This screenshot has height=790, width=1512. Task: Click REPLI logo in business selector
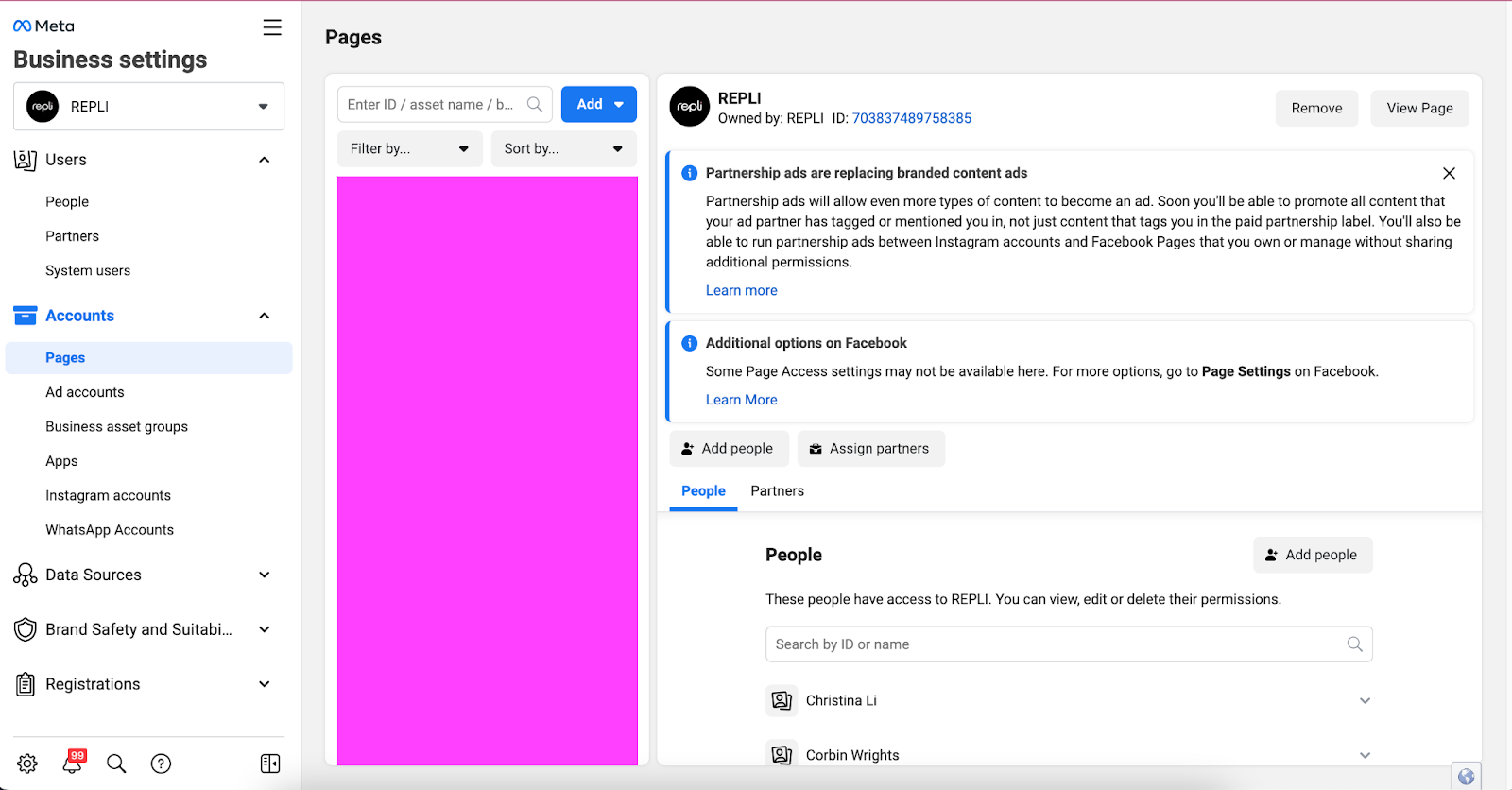click(x=43, y=107)
